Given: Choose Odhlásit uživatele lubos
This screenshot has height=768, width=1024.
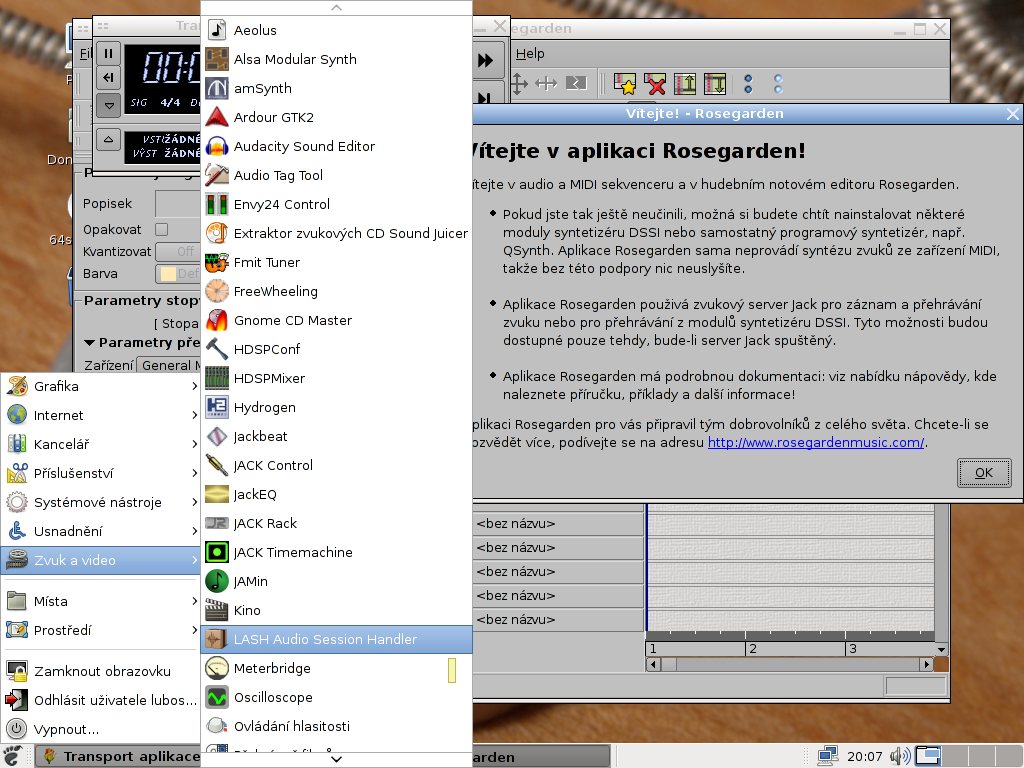Looking at the screenshot, I should coord(101,700).
